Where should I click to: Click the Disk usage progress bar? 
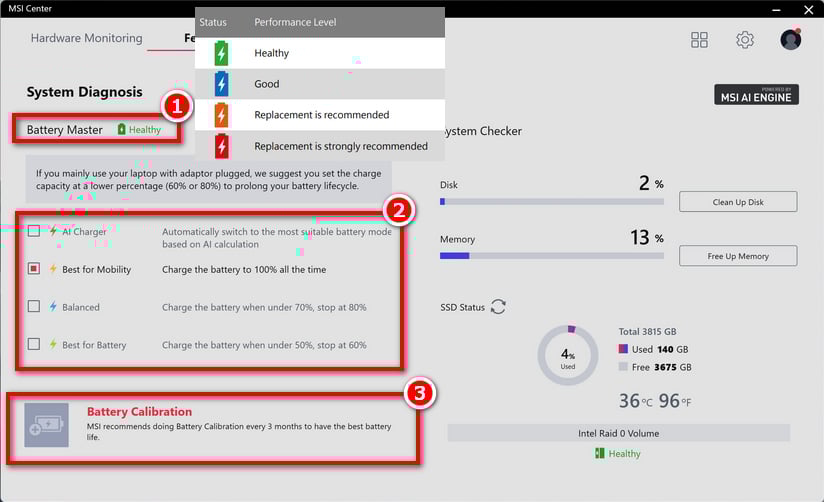[x=552, y=201]
